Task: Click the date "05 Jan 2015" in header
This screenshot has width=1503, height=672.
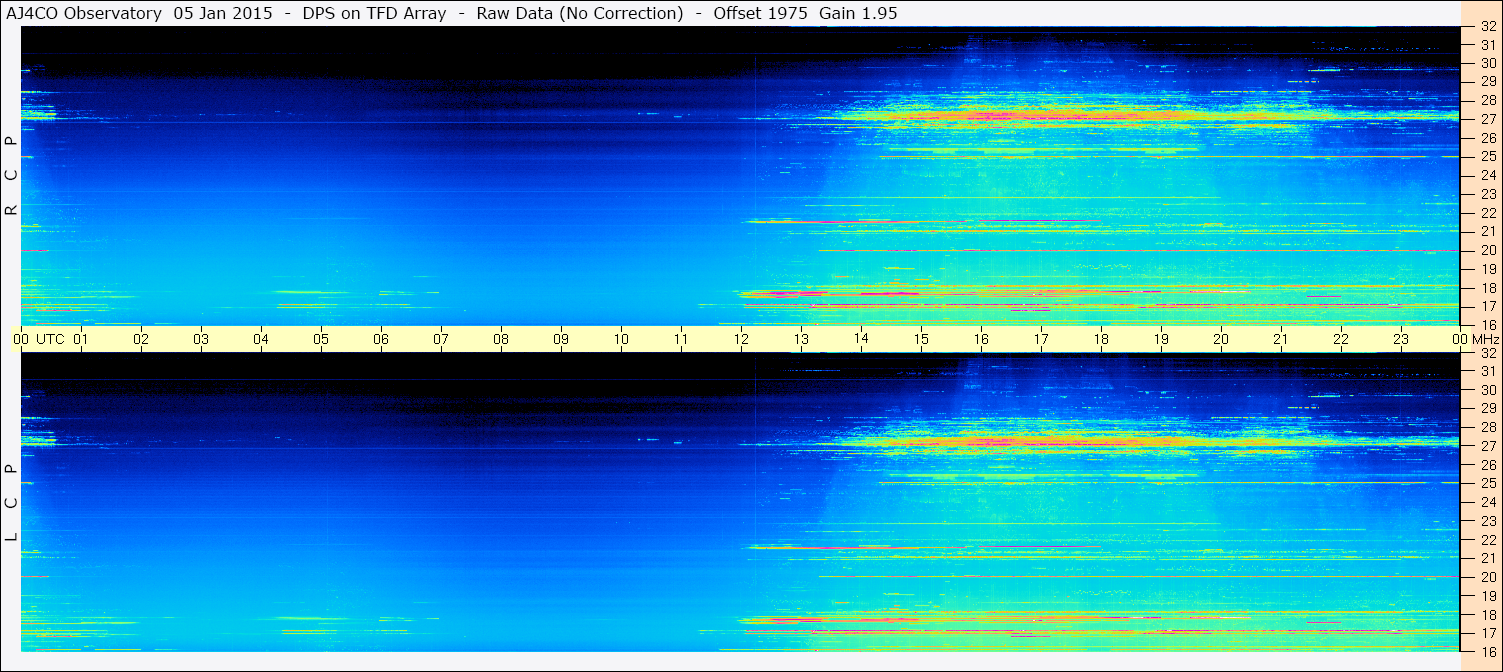Action: (x=221, y=14)
